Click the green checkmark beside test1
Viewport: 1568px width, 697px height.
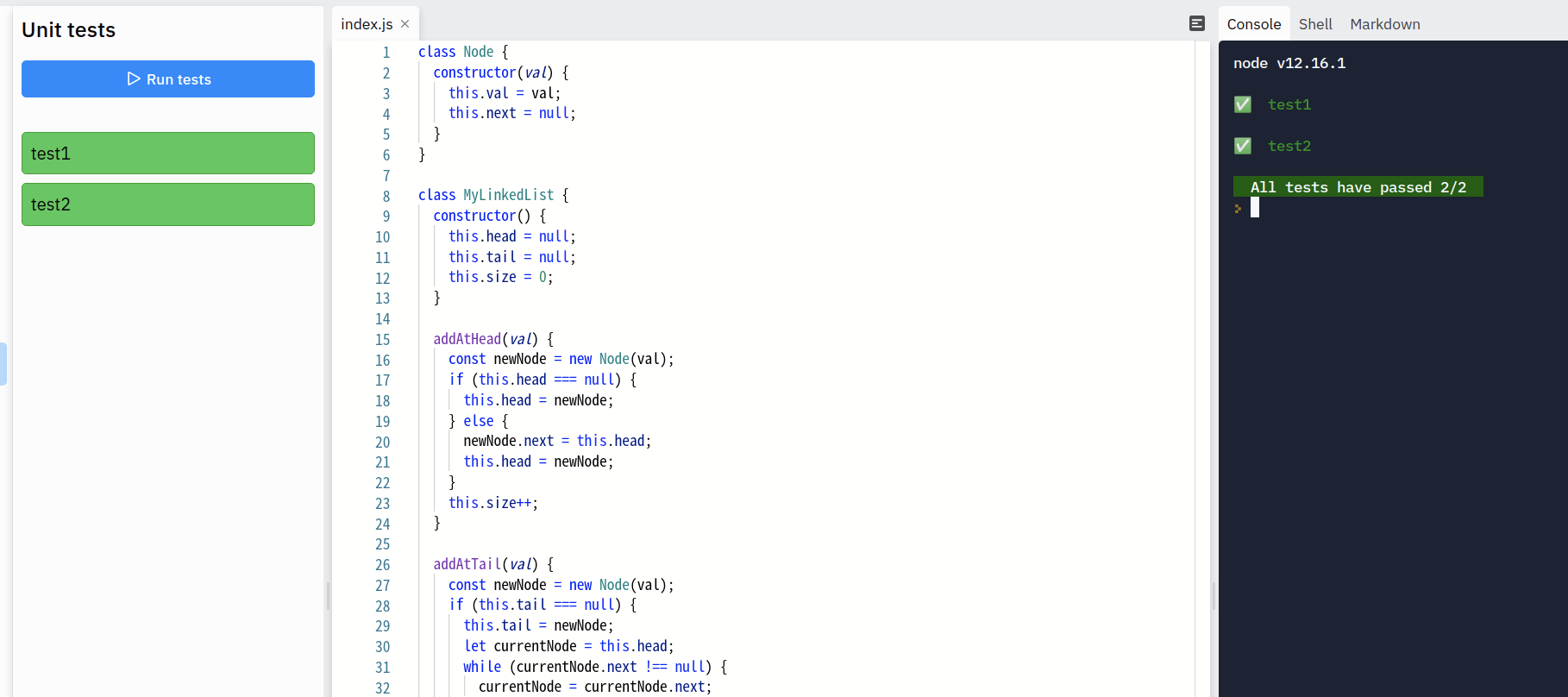click(x=1243, y=104)
